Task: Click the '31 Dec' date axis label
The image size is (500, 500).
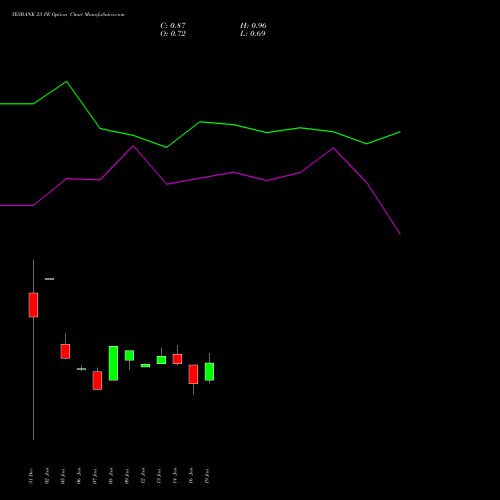Action: (x=31, y=476)
